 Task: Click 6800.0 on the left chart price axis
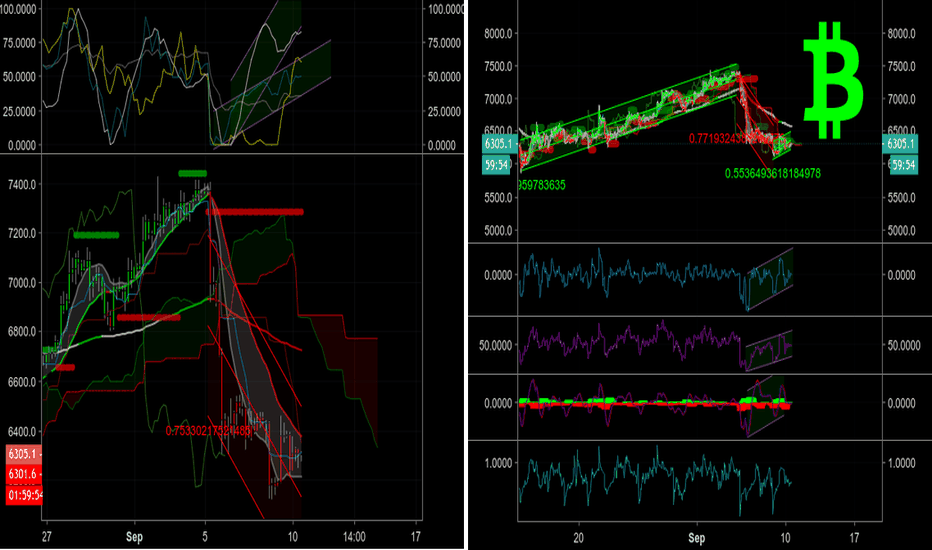[x=22, y=332]
